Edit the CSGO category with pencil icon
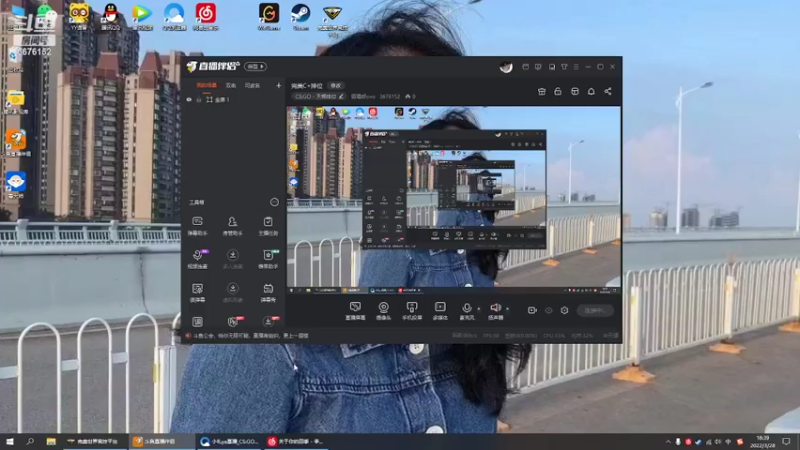Screen dimensions: 800x450 pos(341,96)
